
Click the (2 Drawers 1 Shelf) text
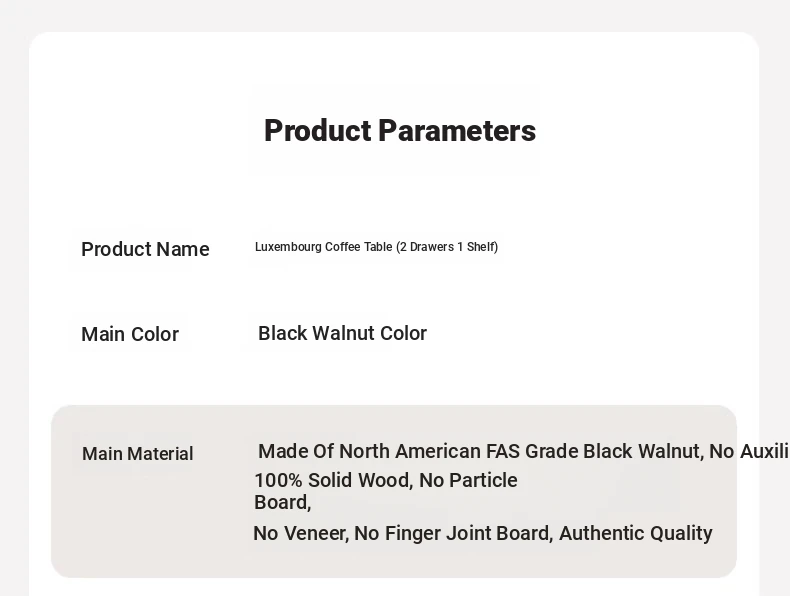(447, 247)
